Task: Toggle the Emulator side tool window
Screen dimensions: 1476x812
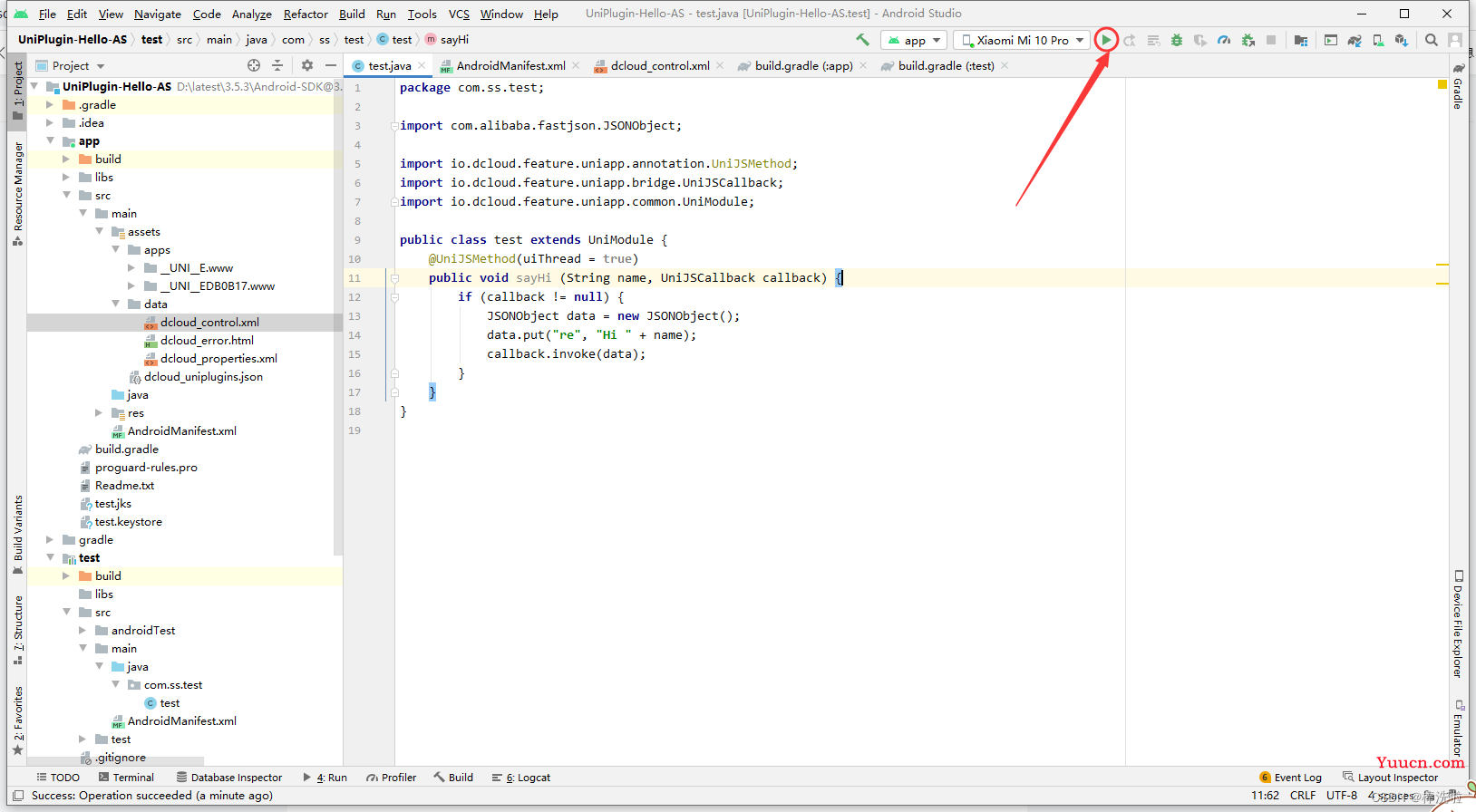Action: pos(1458,728)
